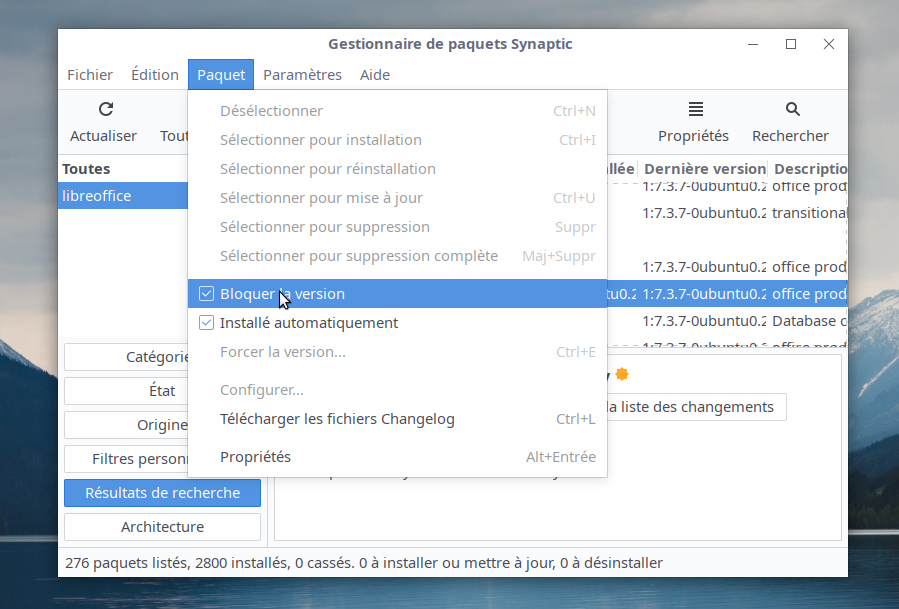The image size is (899, 609).
Task: Open the Édition menu
Action: coord(155,75)
